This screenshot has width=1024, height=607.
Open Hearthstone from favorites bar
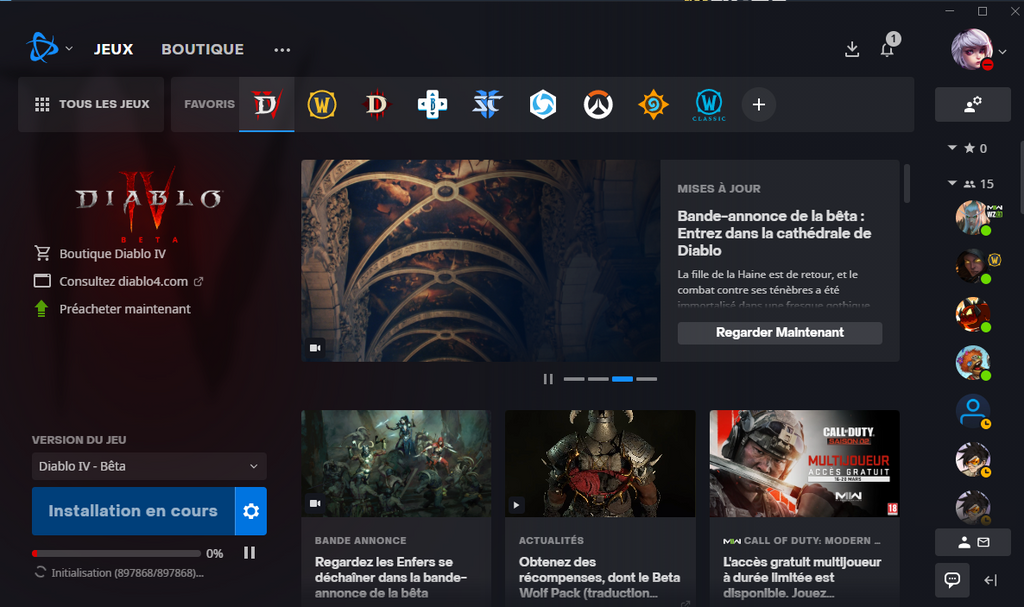pyautogui.click(x=653, y=104)
